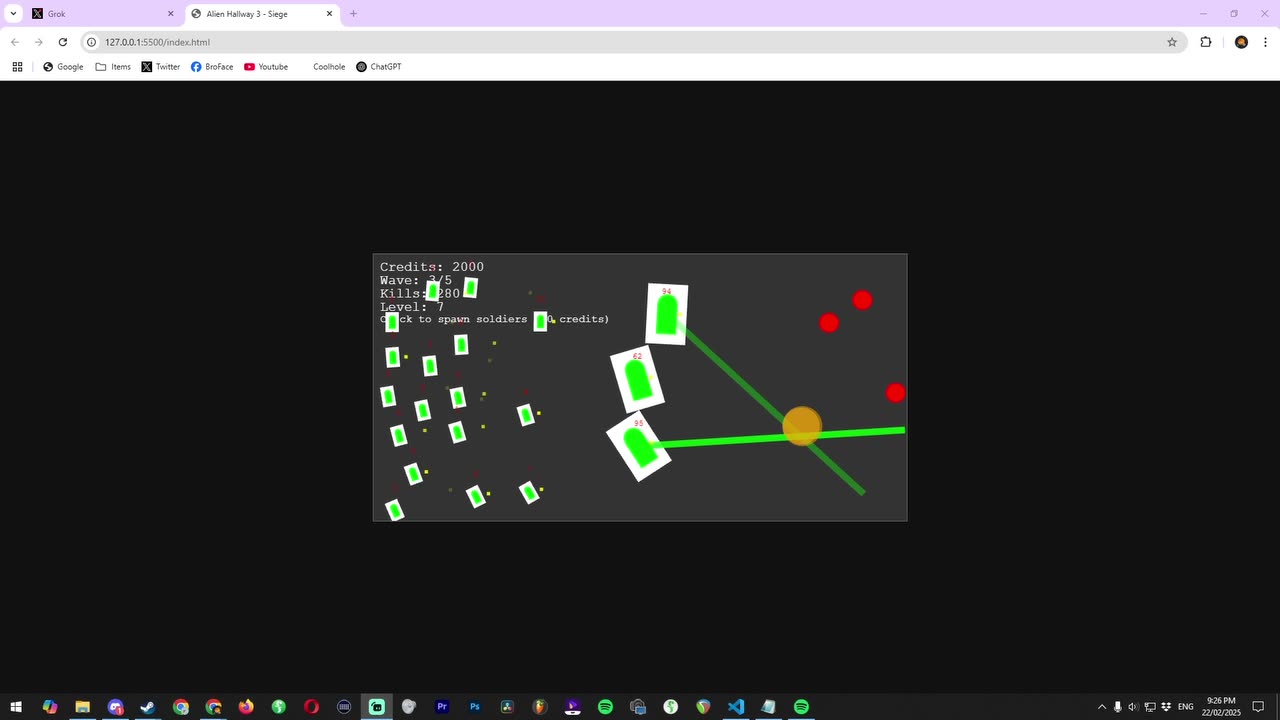Image resolution: width=1280 pixels, height=720 pixels.
Task: Click the Kills: 280 counter text
Action: [420, 294]
